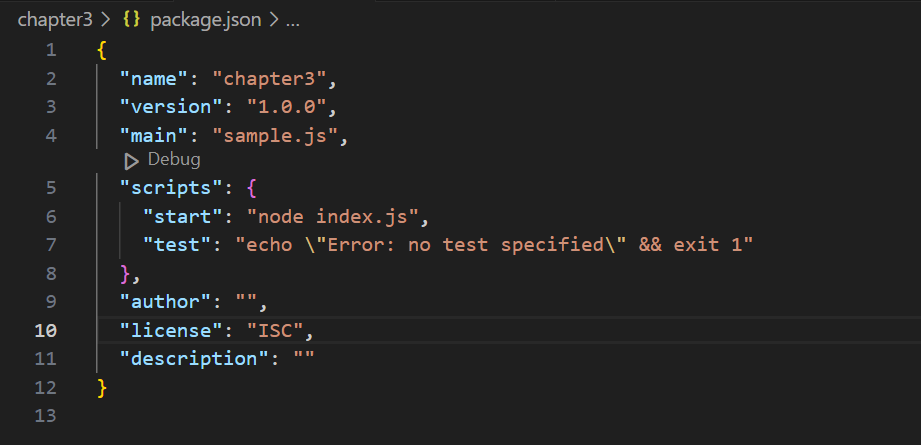Viewport: 921px width, 445px height.
Task: Click the "ISC" license value
Action: pyautogui.click(x=275, y=331)
